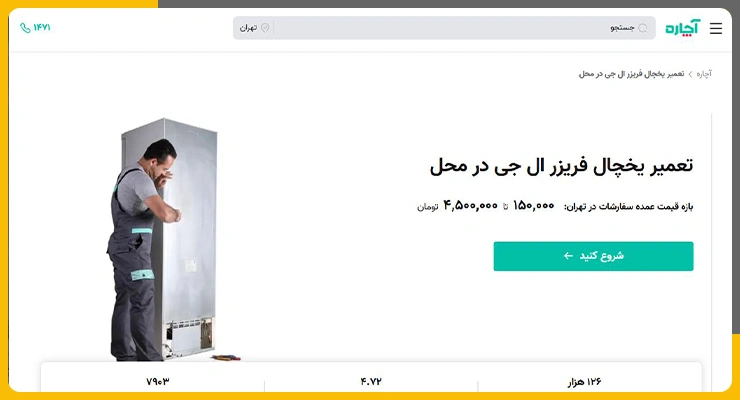Click the phone handset icon next to ۱۴۷۱

25,28
